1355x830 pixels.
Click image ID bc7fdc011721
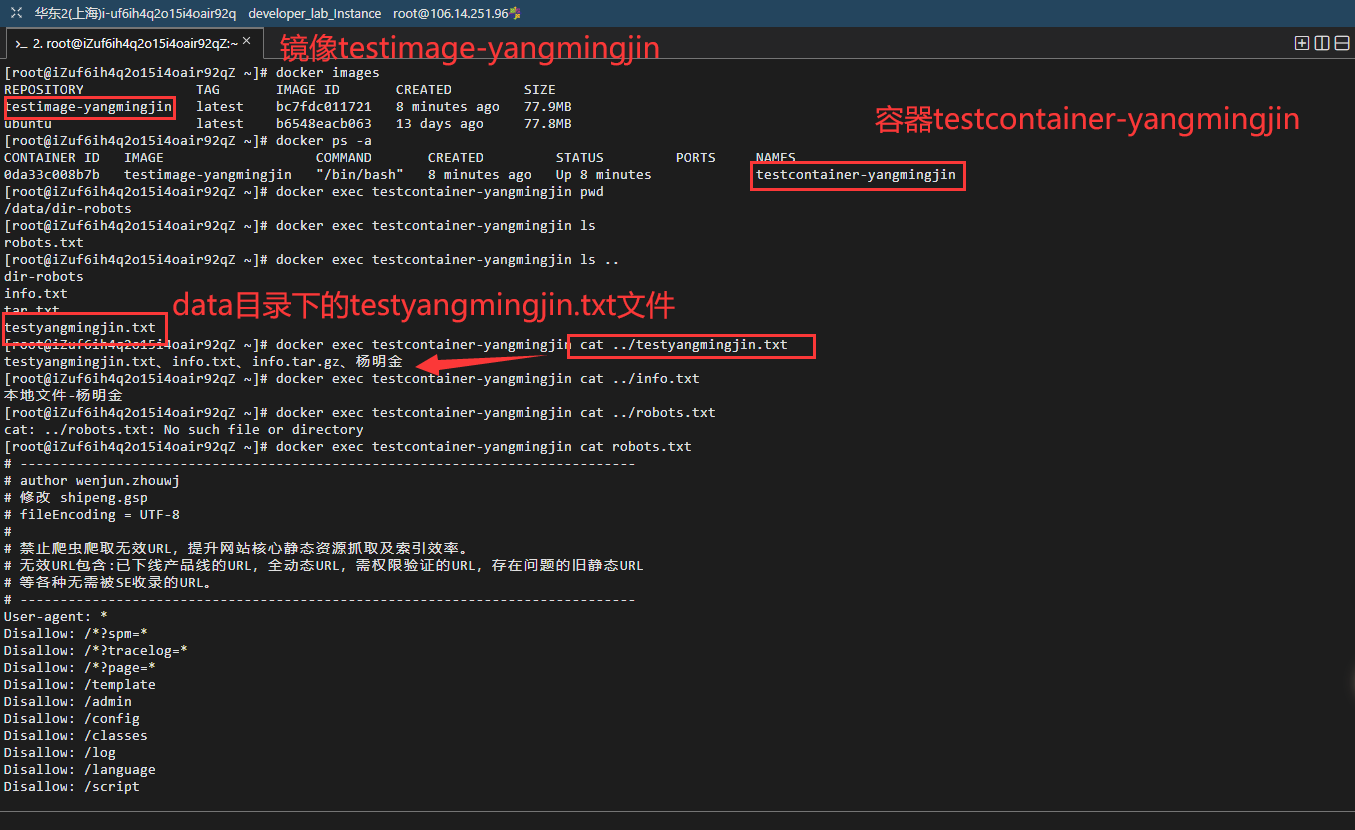[324, 107]
